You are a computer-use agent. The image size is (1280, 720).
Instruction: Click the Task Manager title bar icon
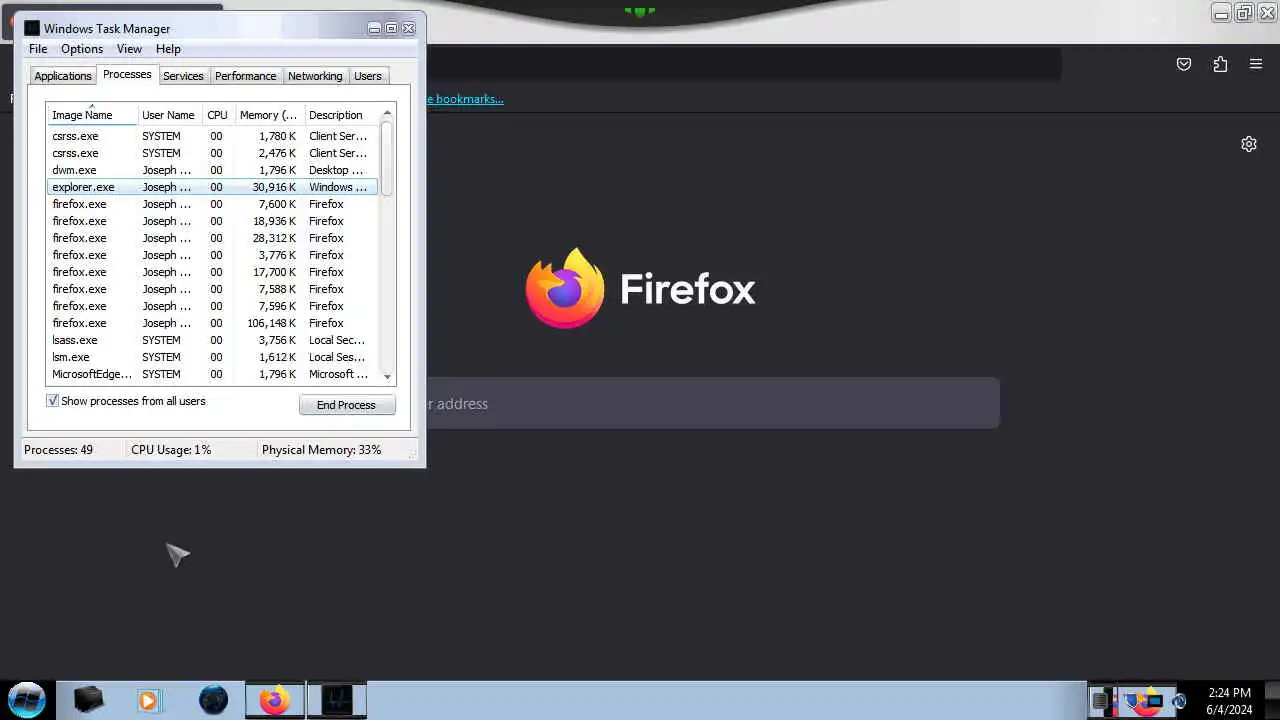pyautogui.click(x=32, y=28)
